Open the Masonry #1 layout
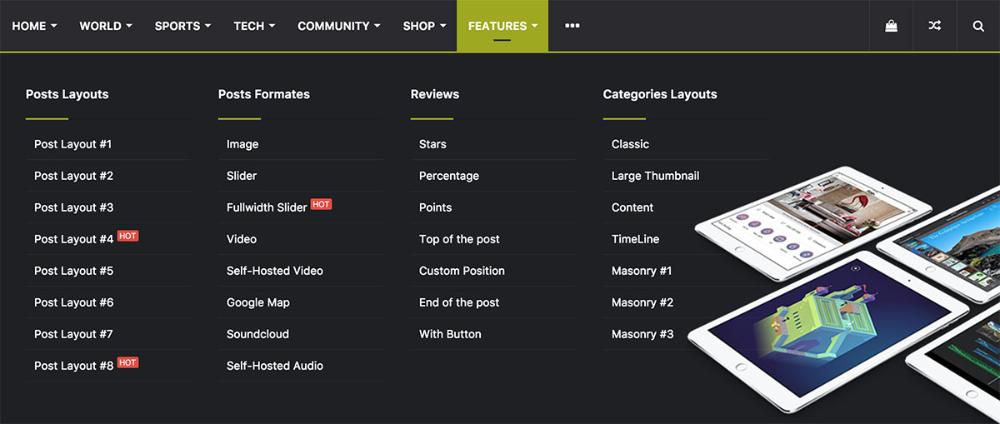 [642, 271]
